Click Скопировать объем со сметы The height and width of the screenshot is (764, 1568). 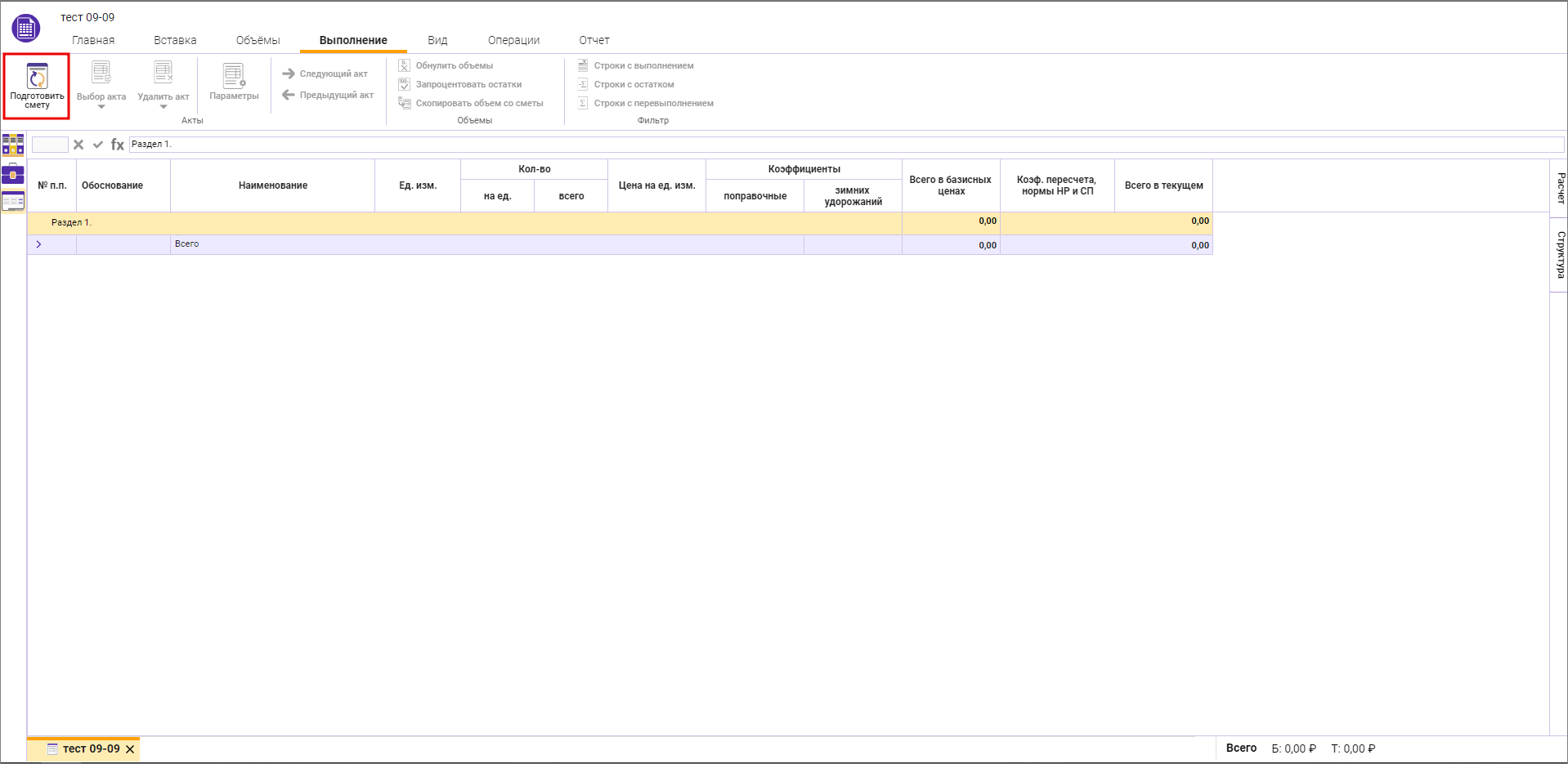point(479,103)
